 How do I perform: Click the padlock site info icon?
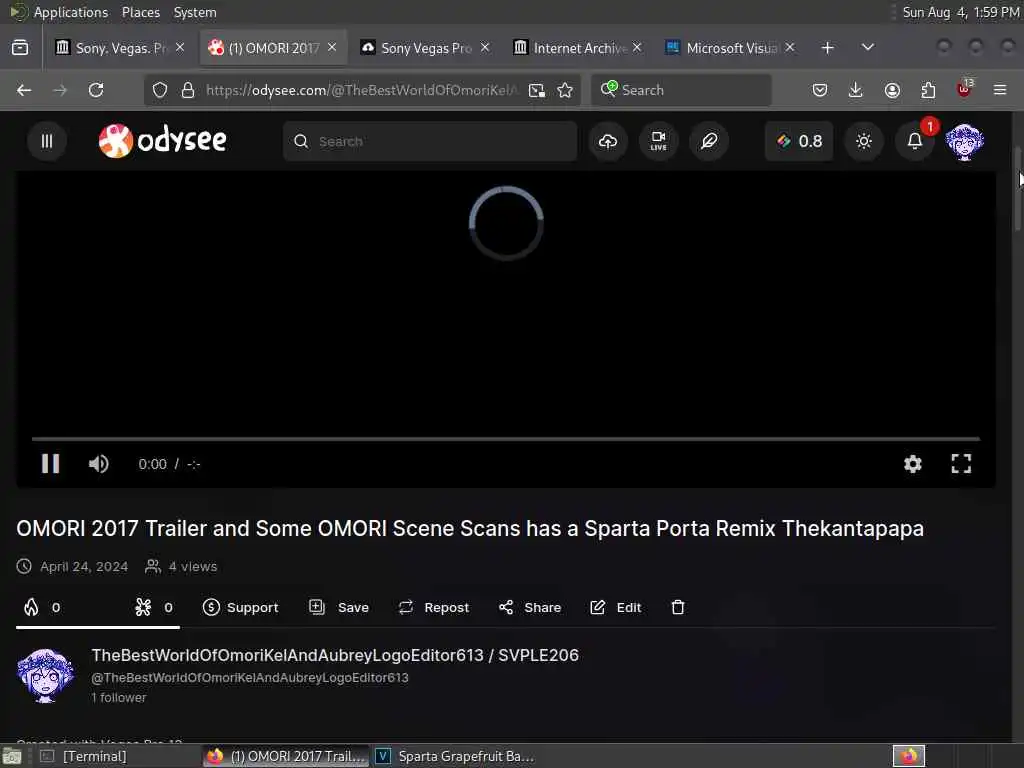pos(188,90)
